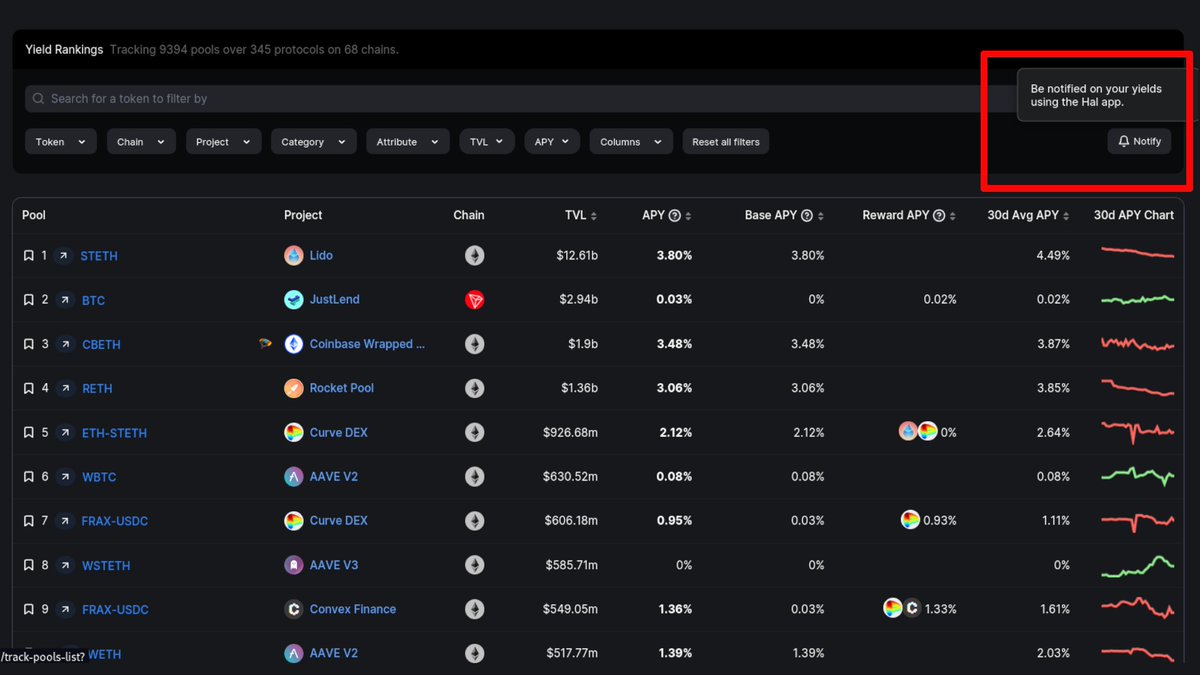Screen dimensions: 1200x675
Task: Click the AAVE V3 project logo
Action: point(293,565)
